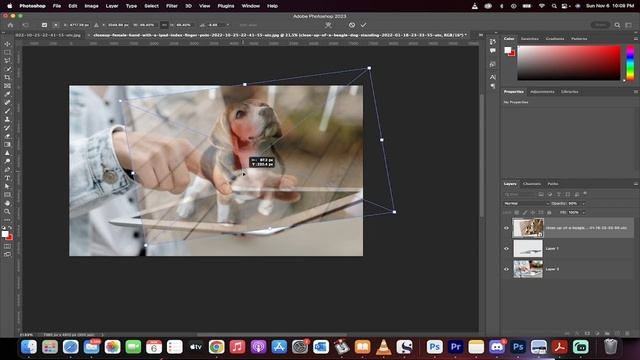Viewport: 640px width, 360px height.
Task: Open the Color panel flyout menu
Action: [636, 39]
